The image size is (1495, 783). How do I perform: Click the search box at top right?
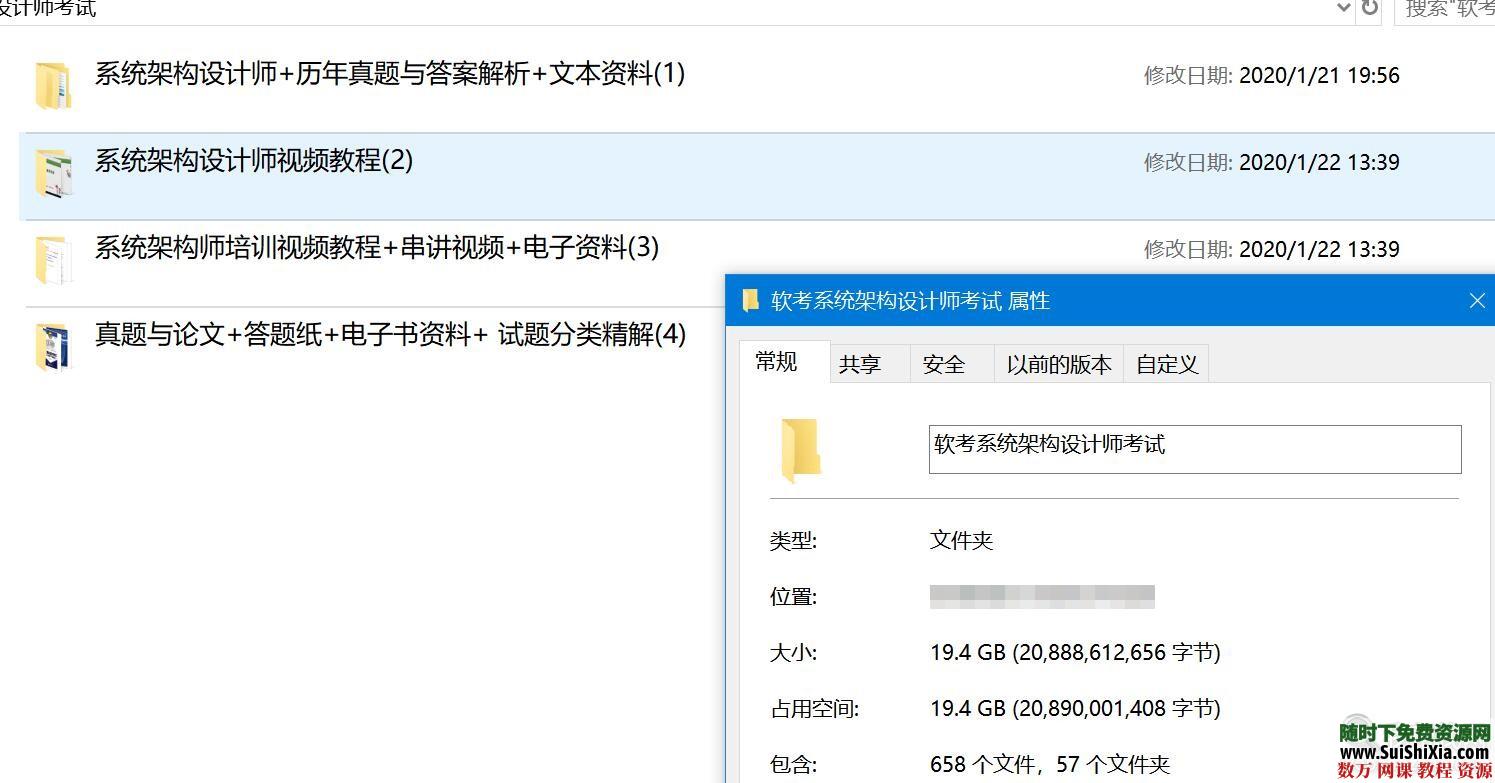point(1452,10)
